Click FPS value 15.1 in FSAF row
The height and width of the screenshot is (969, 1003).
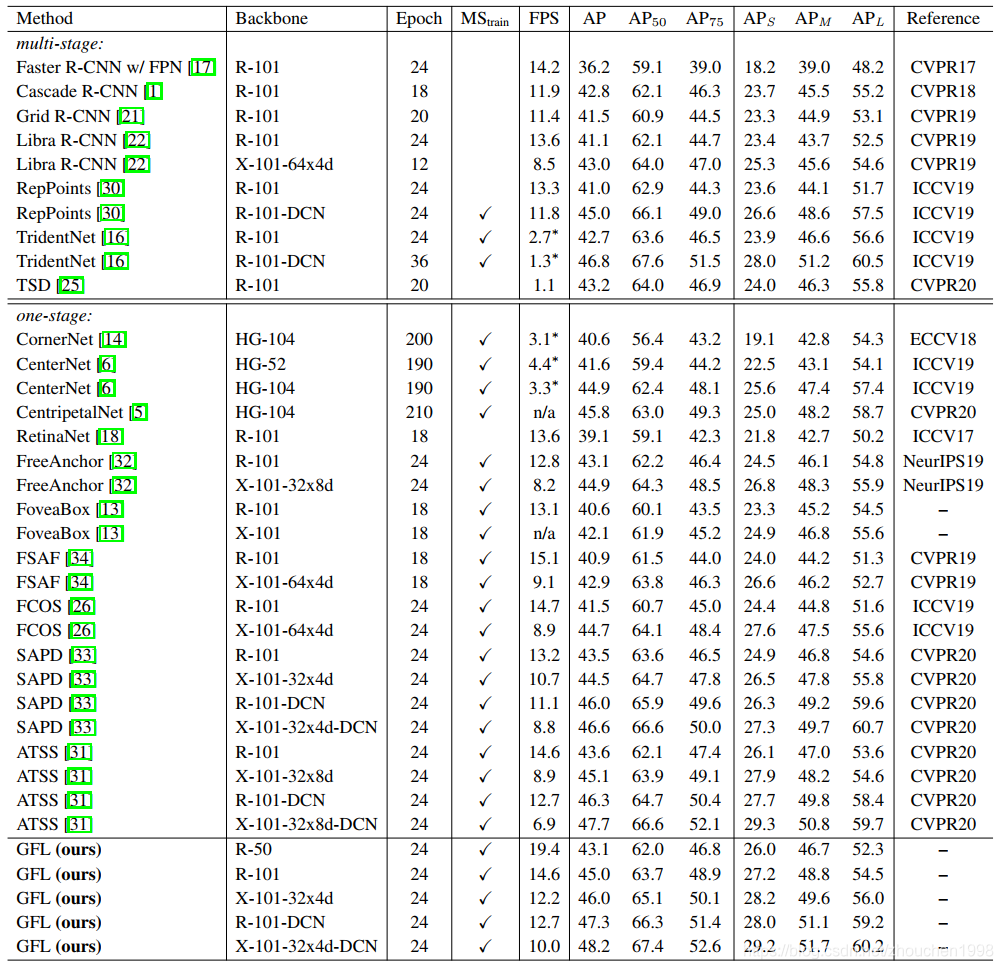tap(544, 558)
